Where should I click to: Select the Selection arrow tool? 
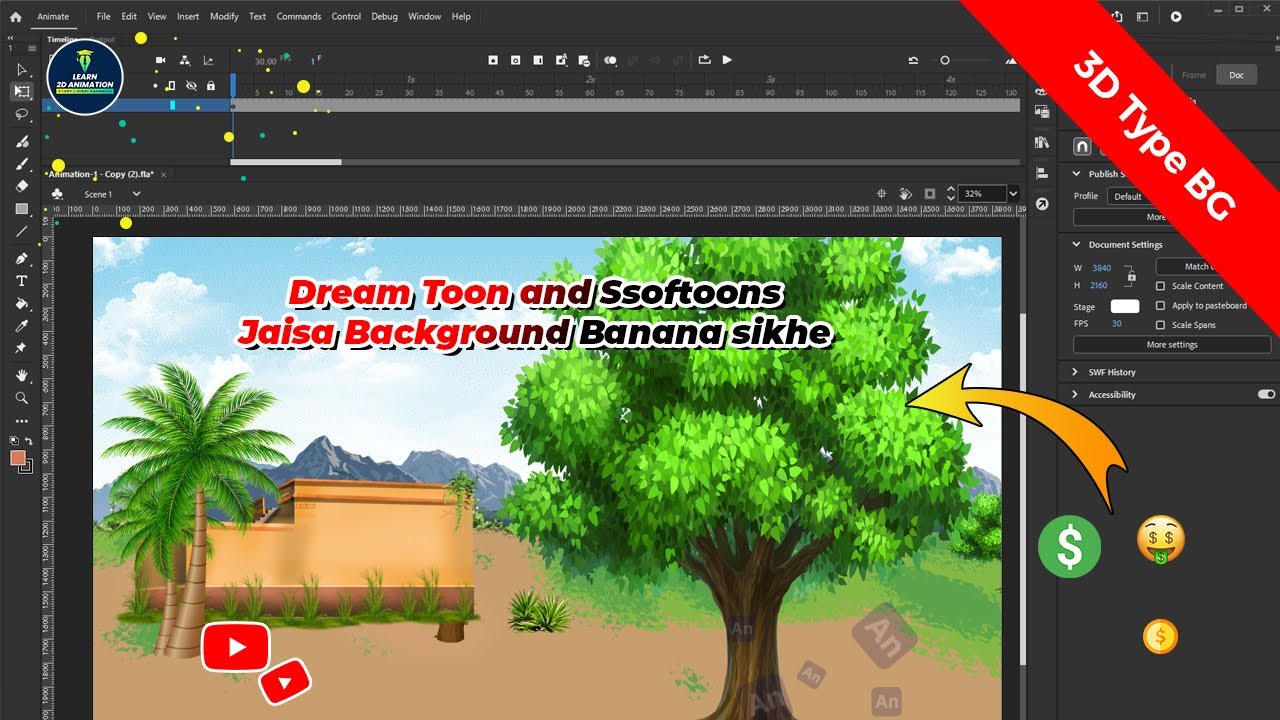pyautogui.click(x=21, y=69)
